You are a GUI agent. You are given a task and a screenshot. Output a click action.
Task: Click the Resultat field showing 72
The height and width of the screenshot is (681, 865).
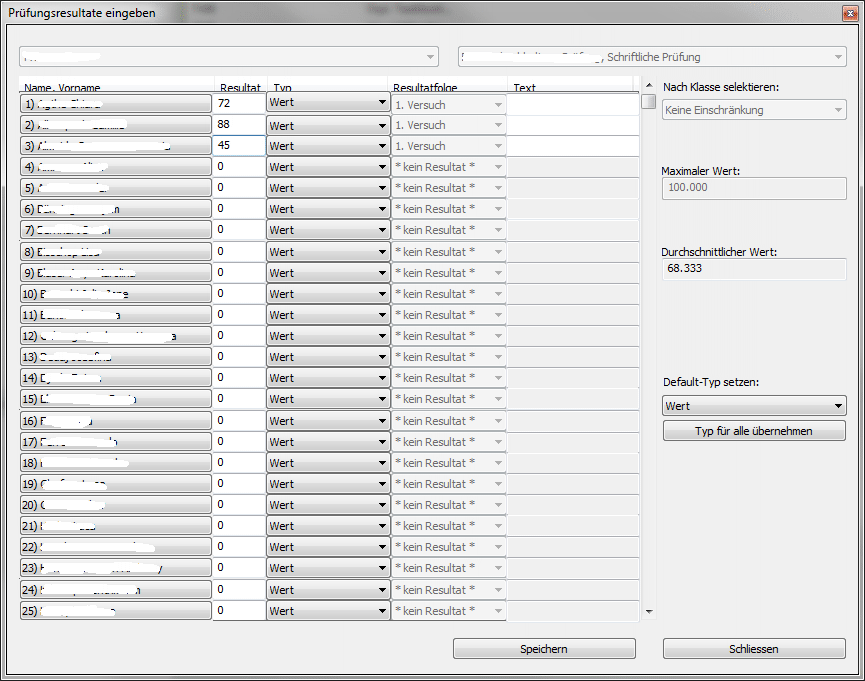click(x=238, y=103)
